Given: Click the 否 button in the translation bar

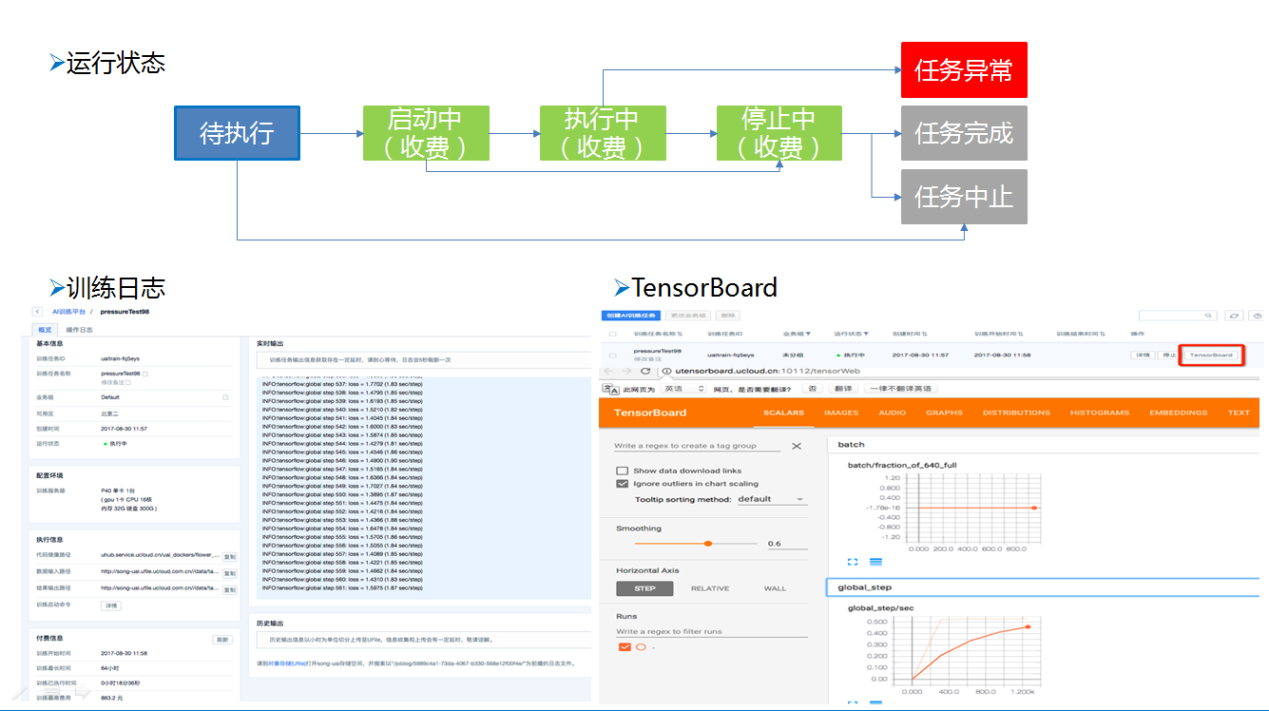Looking at the screenshot, I should pyautogui.click(x=812, y=388).
